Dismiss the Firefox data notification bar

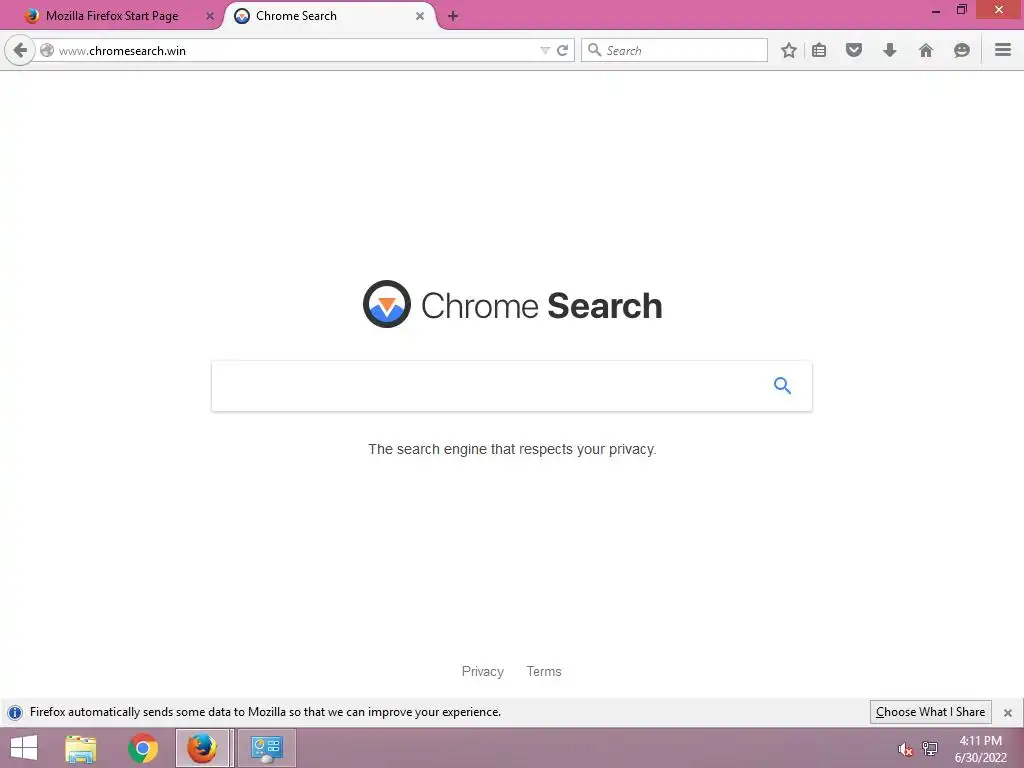click(1008, 712)
